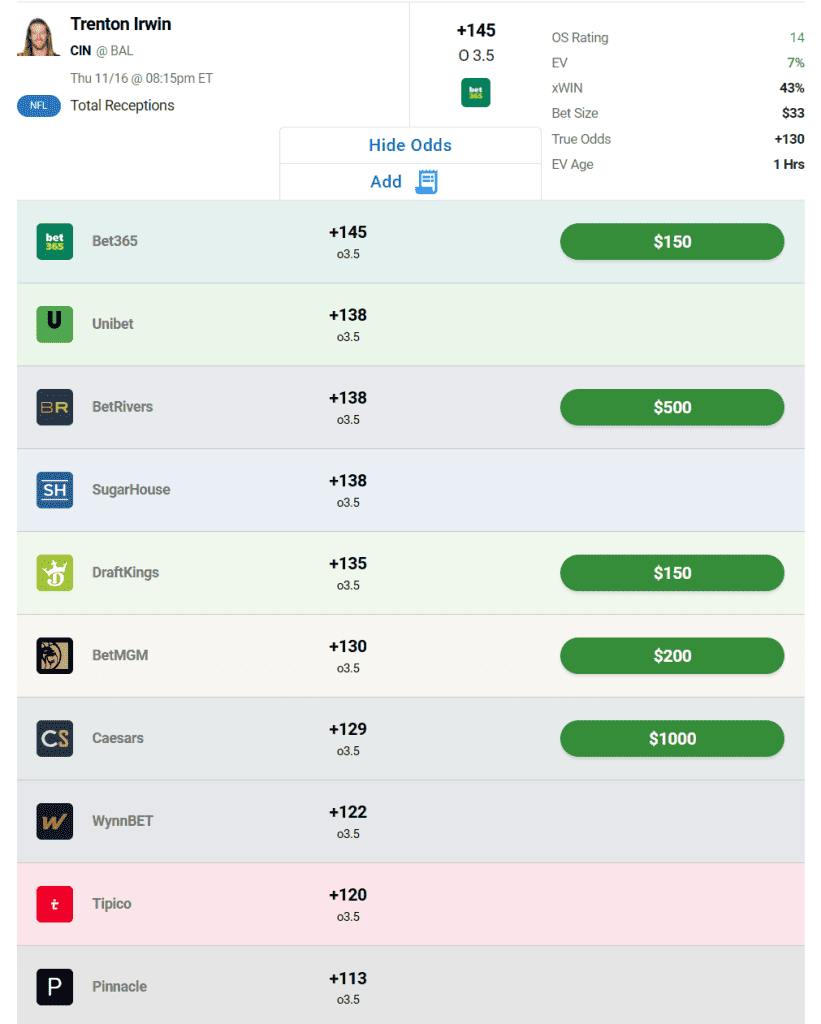The image size is (821, 1024).
Task: Click the BetRivers logo icon
Action: tap(54, 407)
